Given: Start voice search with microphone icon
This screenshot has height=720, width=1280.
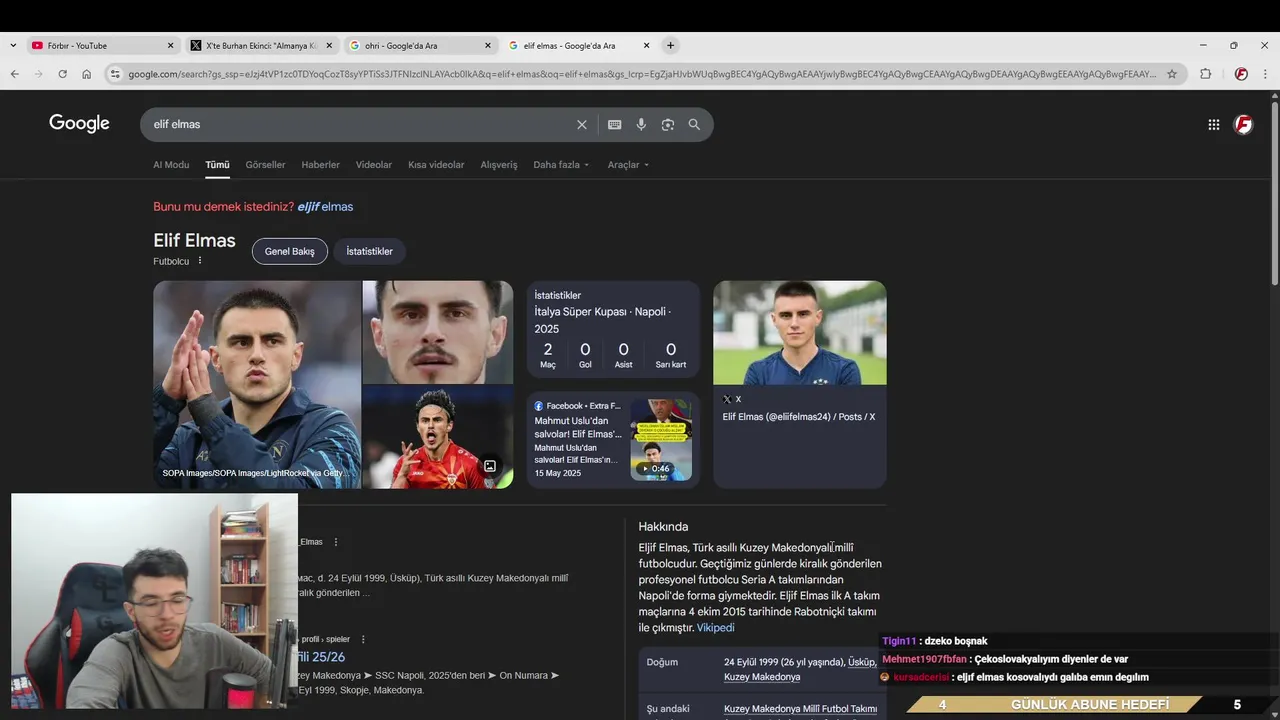Looking at the screenshot, I should point(641,125).
